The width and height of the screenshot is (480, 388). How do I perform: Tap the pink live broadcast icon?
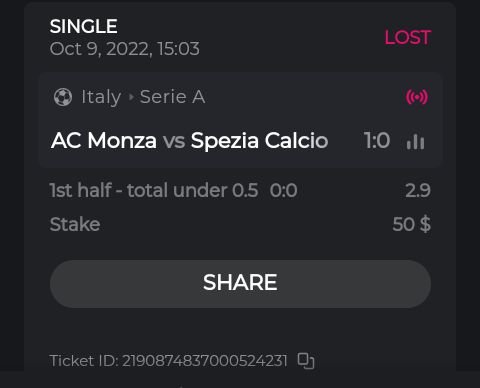coord(417,97)
